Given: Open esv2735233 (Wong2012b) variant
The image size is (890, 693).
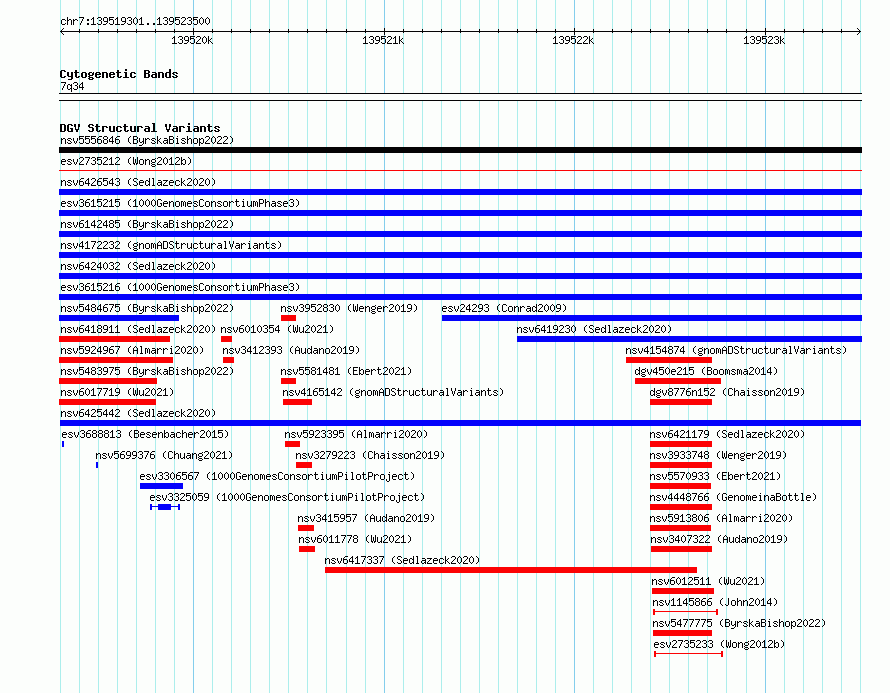Looking at the screenshot, I should tap(719, 644).
